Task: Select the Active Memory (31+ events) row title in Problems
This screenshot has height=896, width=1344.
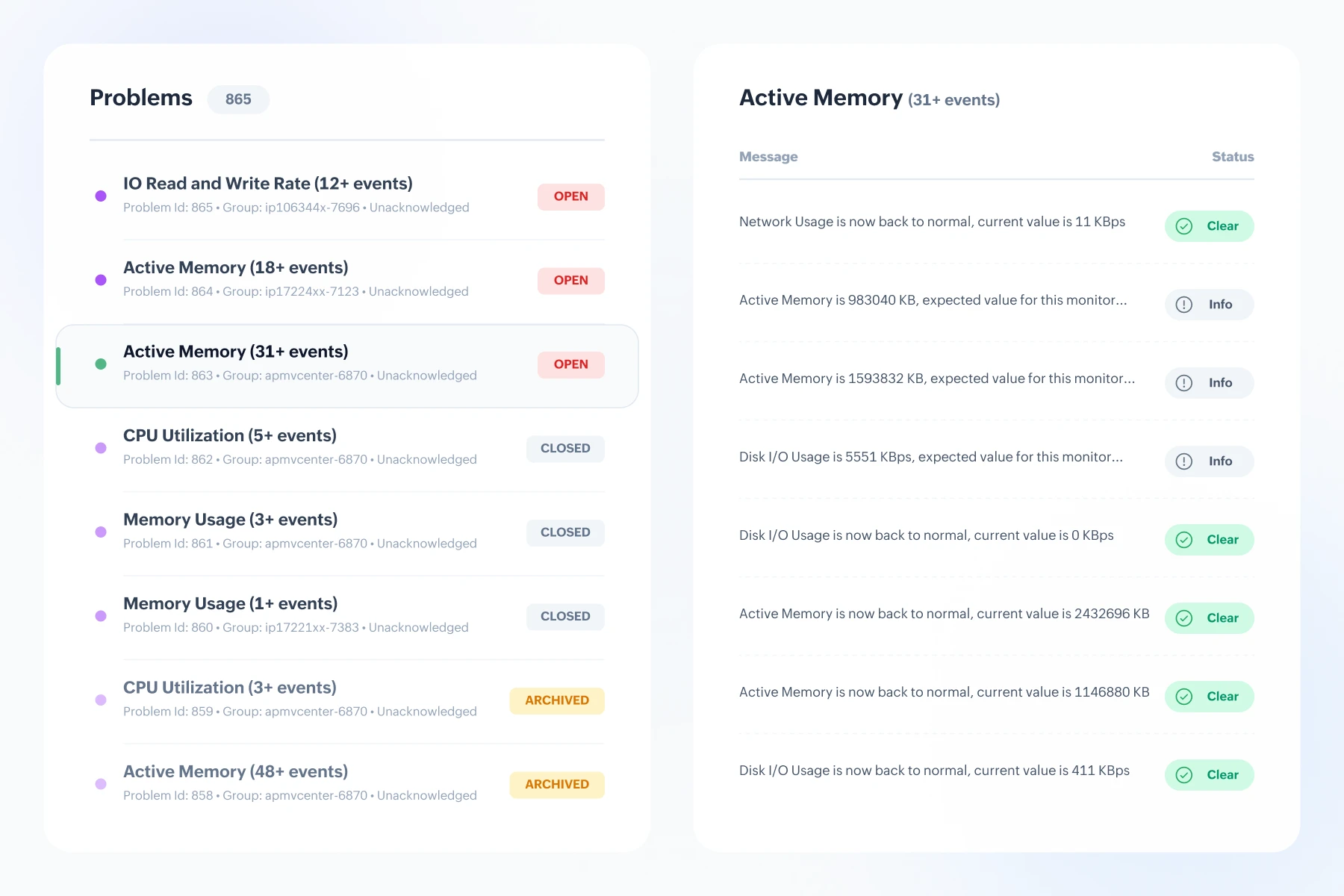Action: point(236,352)
